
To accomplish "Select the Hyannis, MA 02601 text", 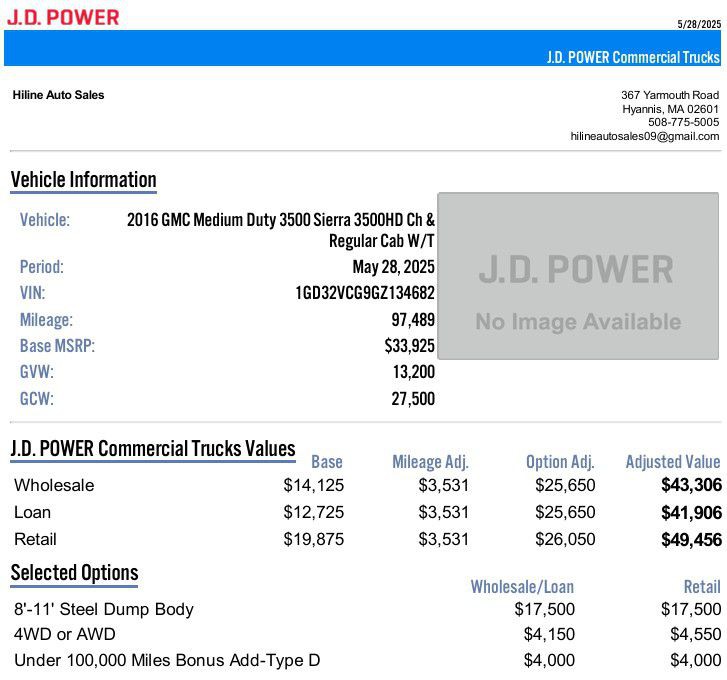I will tap(670, 109).
